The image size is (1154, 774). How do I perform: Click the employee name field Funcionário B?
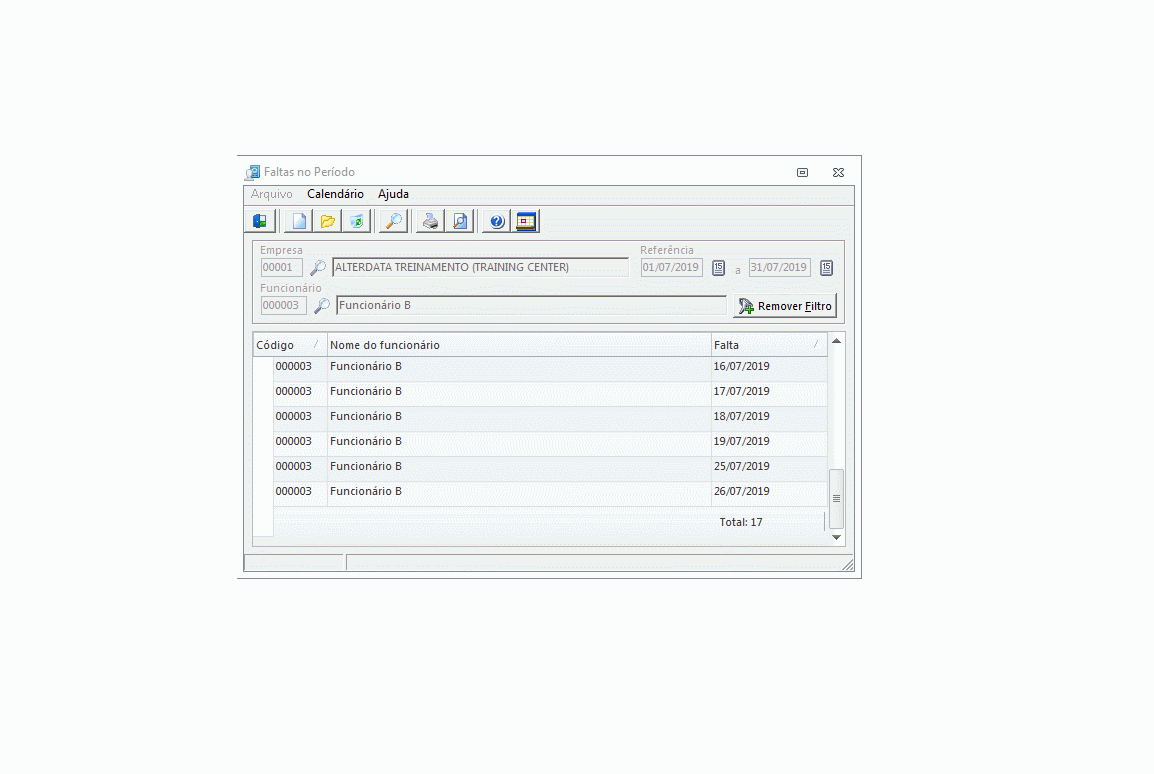531,305
